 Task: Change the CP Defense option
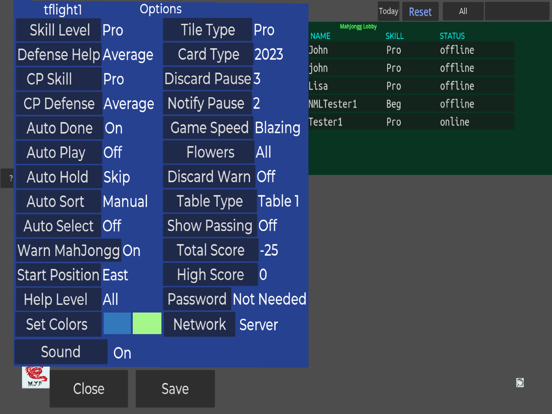click(x=59, y=104)
